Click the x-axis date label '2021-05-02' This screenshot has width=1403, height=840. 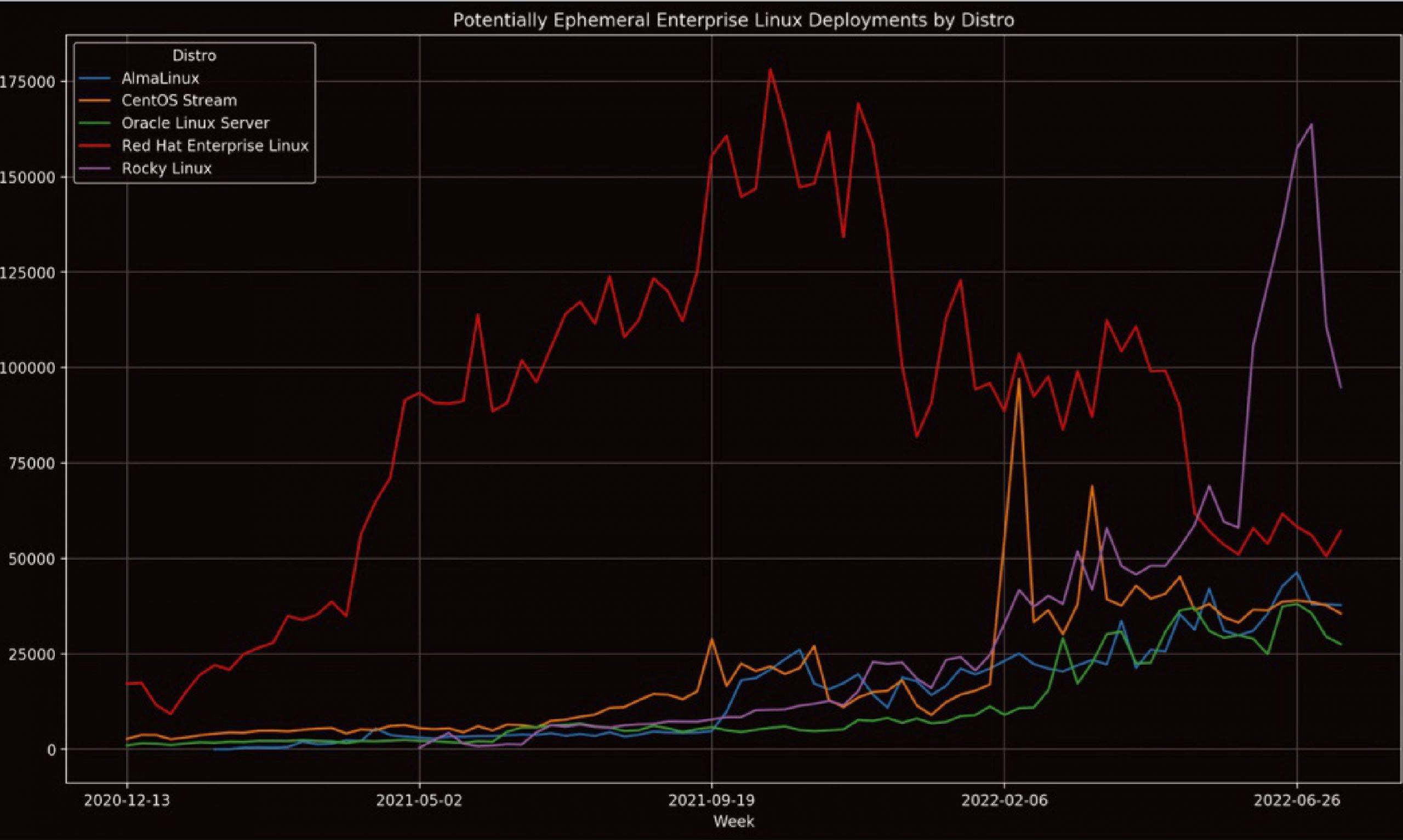419,801
